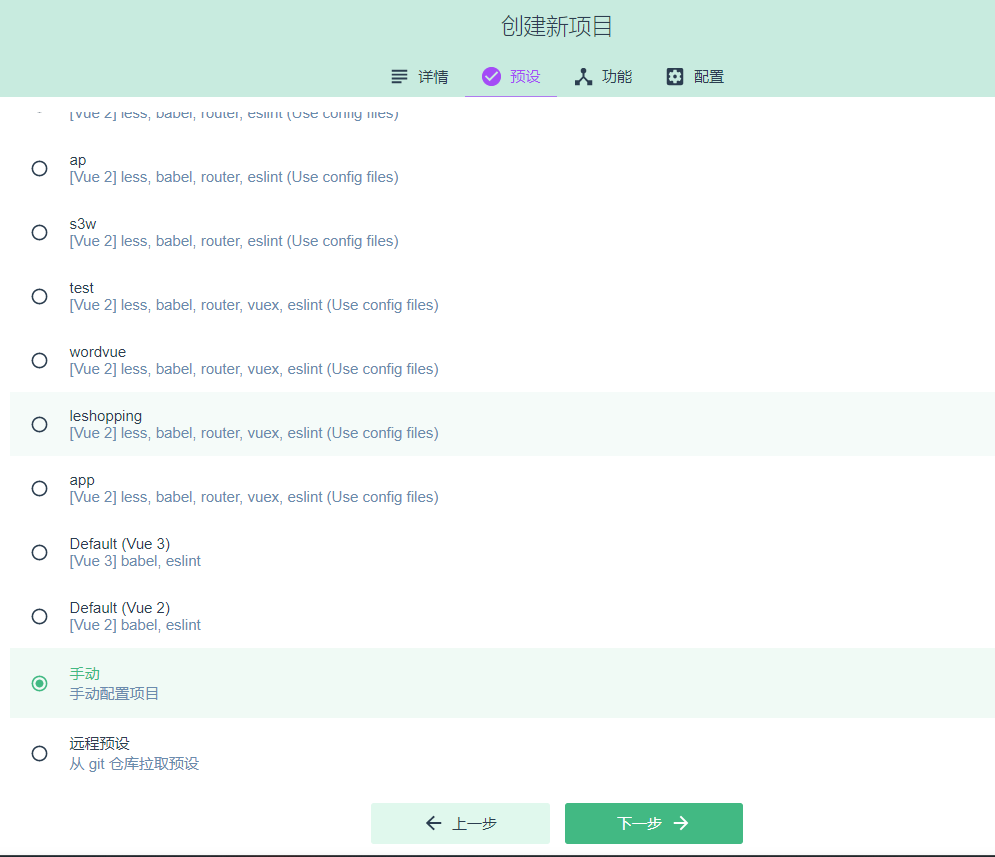Select the ap preset radio button

39,168
